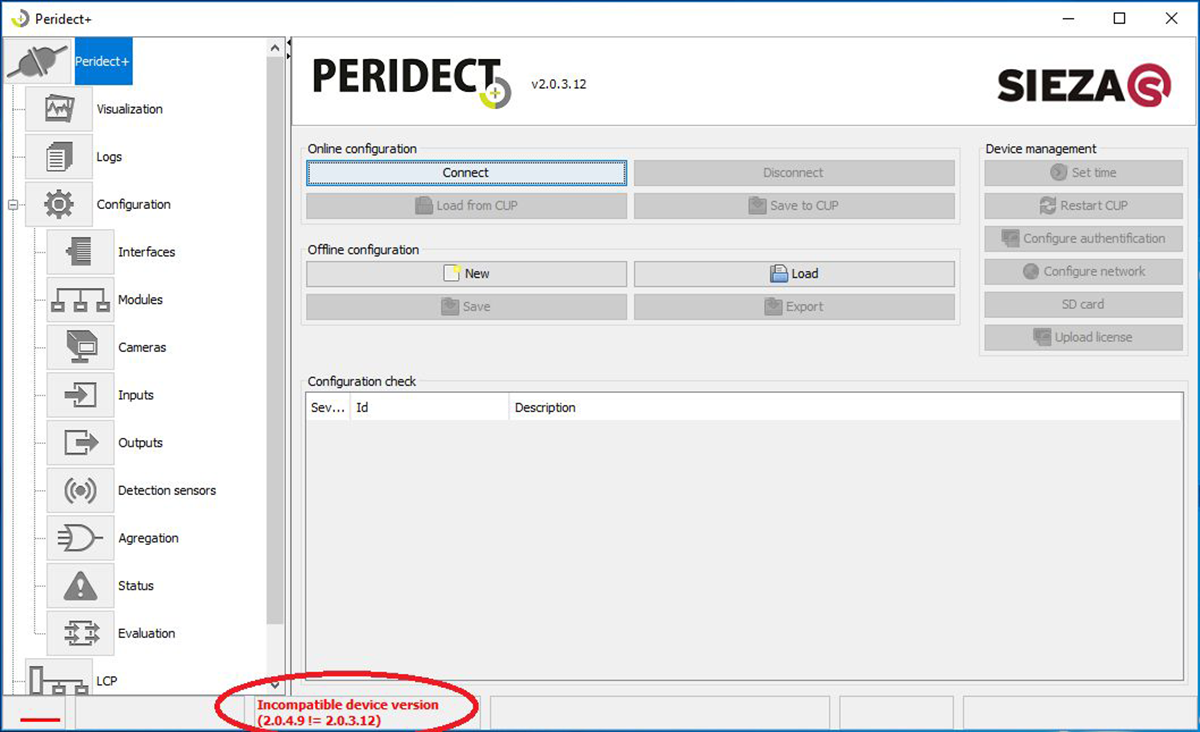Click the Incompatible device version status message
1200x732 pixels.
(347, 713)
